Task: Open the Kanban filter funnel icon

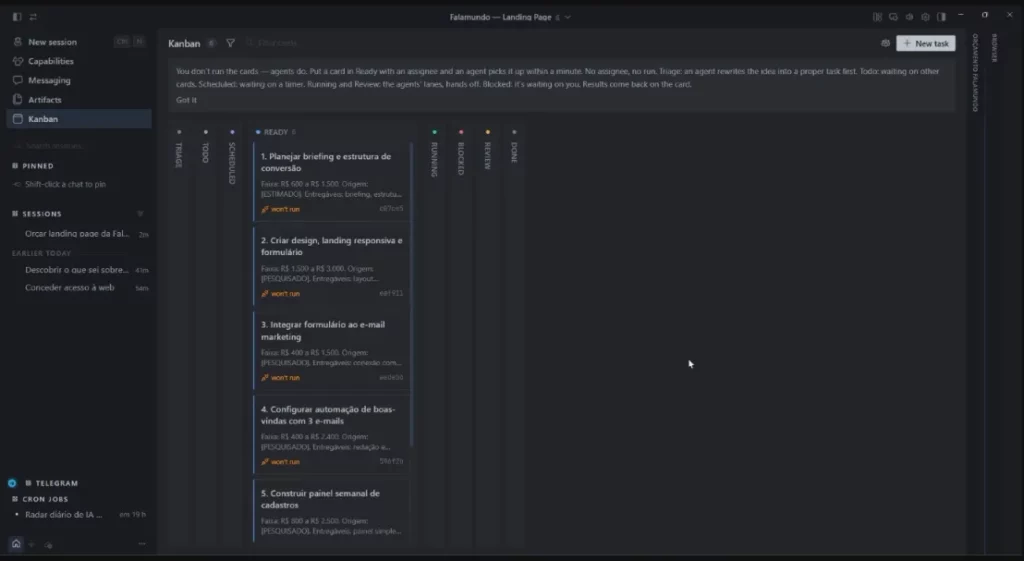Action: pos(231,43)
